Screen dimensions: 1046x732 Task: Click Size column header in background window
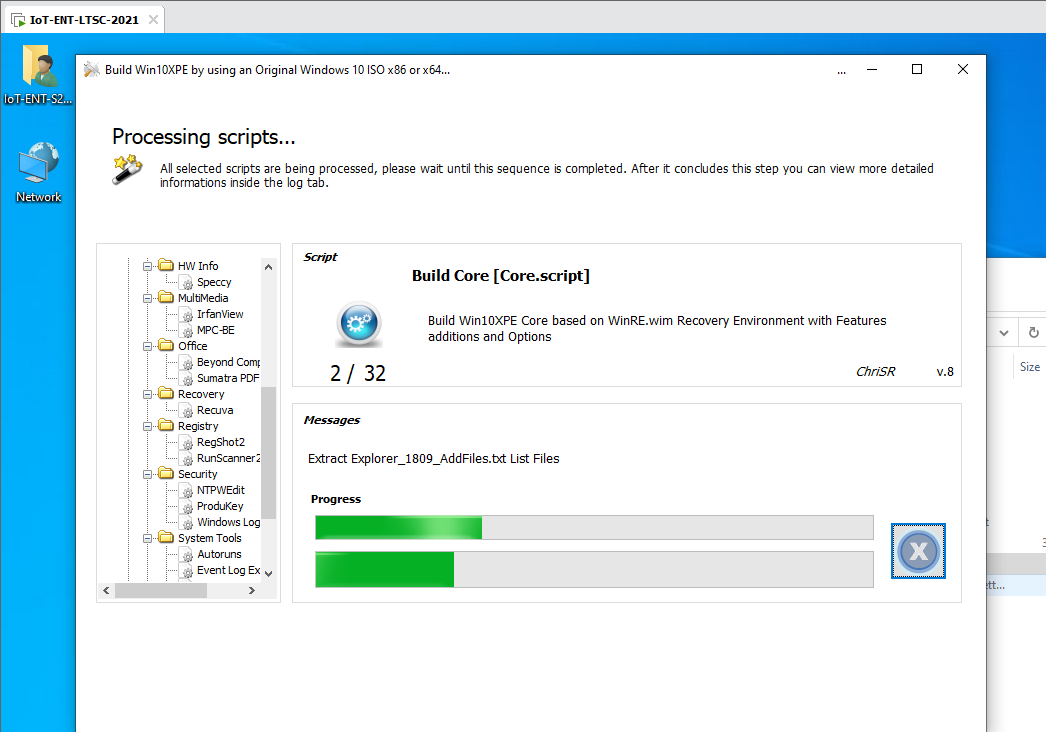coord(1029,367)
